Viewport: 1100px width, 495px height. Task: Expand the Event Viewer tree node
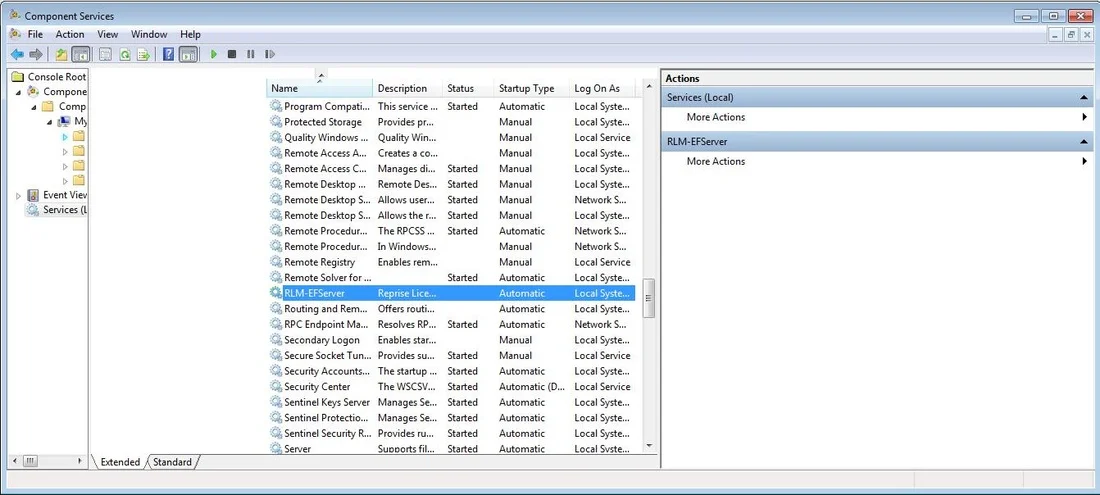pyautogui.click(x=18, y=196)
